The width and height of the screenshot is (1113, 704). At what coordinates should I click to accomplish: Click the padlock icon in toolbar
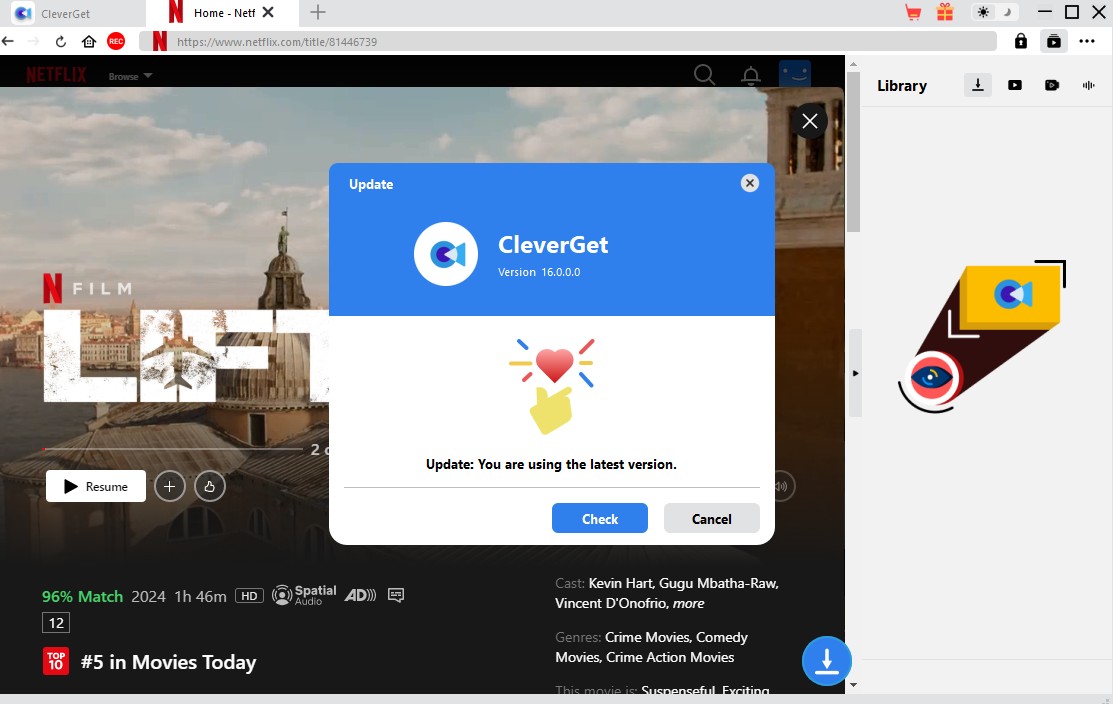pos(1021,41)
